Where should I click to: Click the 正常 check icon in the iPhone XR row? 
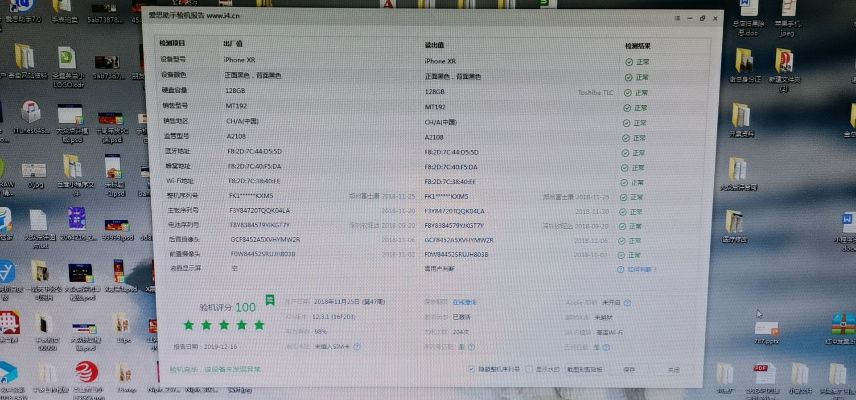coord(628,62)
